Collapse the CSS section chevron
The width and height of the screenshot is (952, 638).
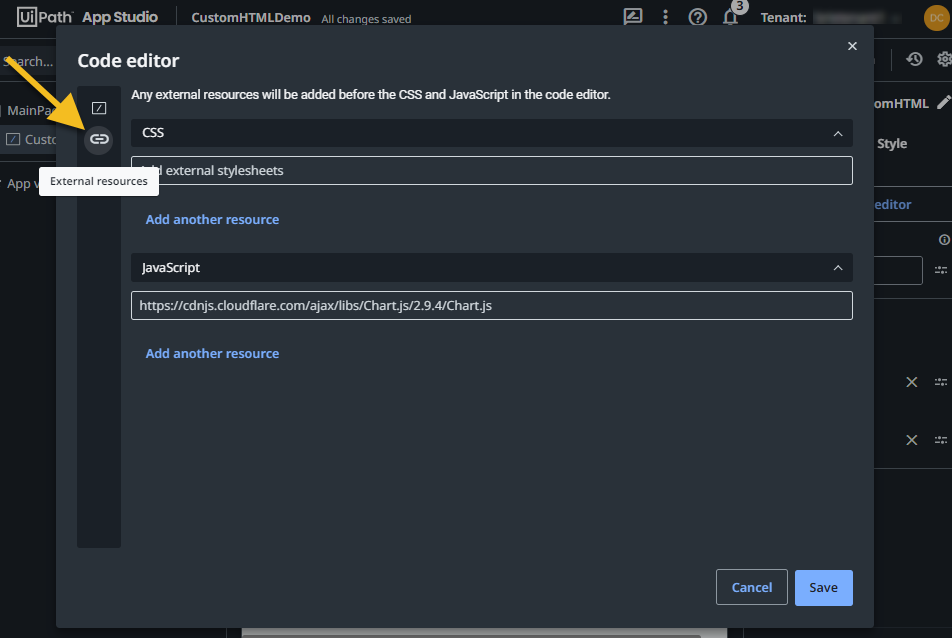839,133
